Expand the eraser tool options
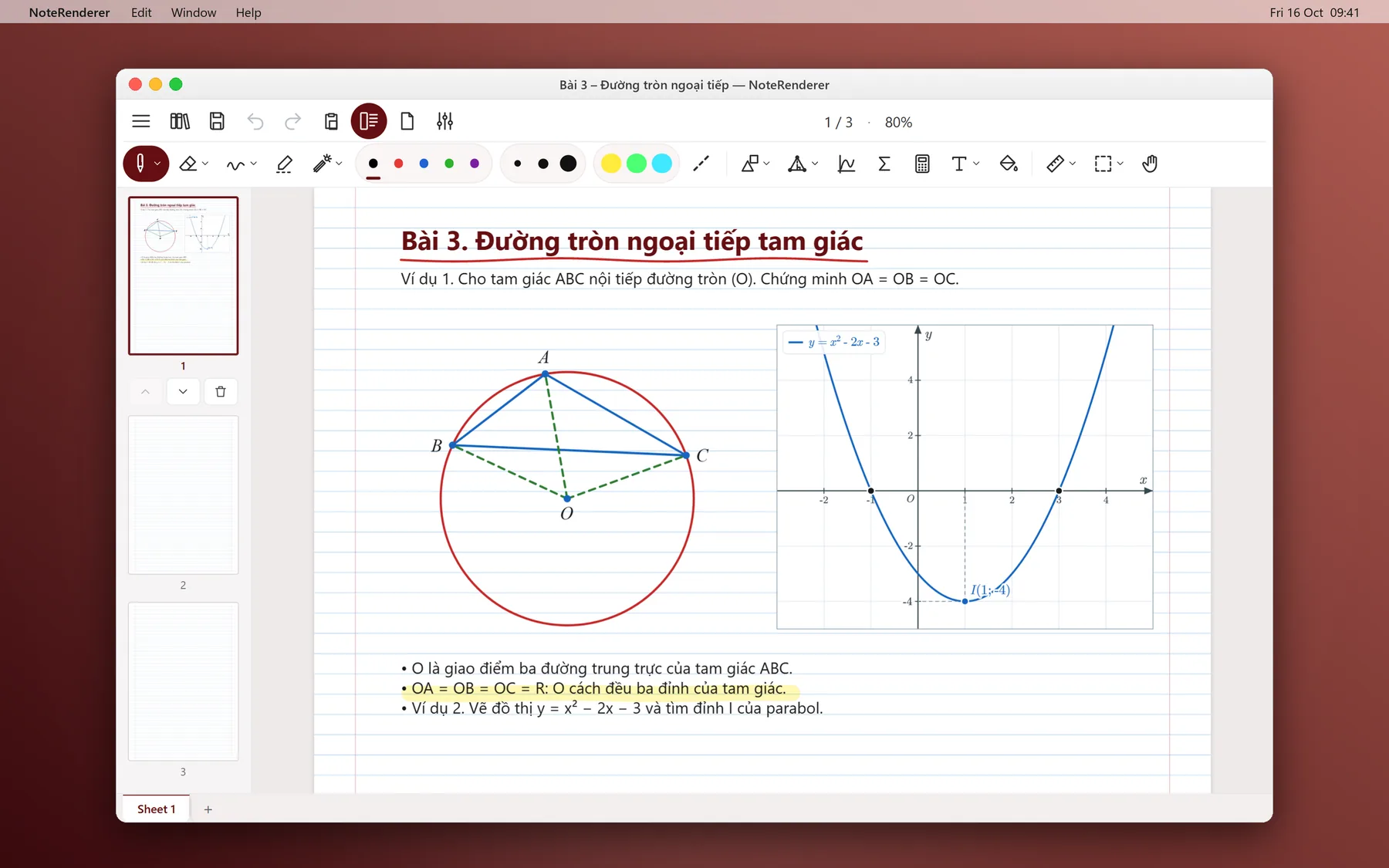 coord(205,164)
